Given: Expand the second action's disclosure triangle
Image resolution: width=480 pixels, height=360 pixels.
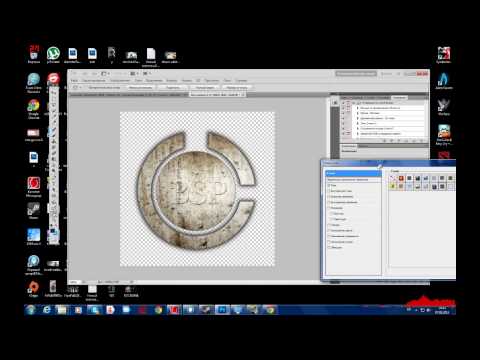Looking at the screenshot, I should pyautogui.click(x=357, y=113).
